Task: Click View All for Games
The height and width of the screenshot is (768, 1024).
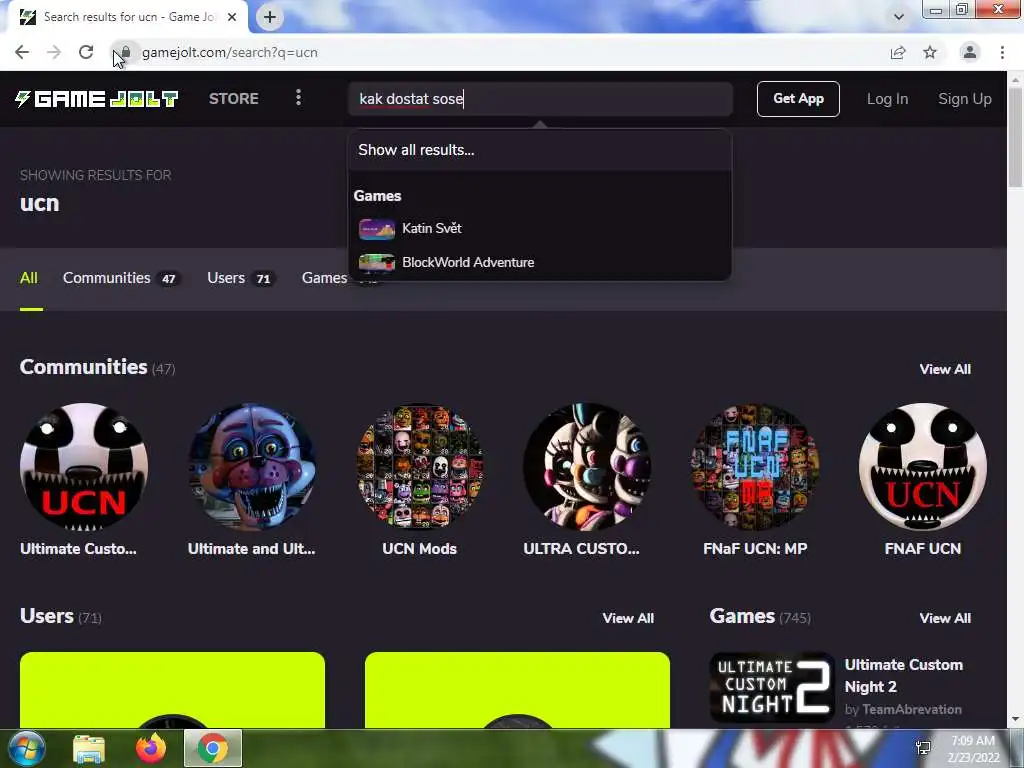Action: [x=945, y=618]
